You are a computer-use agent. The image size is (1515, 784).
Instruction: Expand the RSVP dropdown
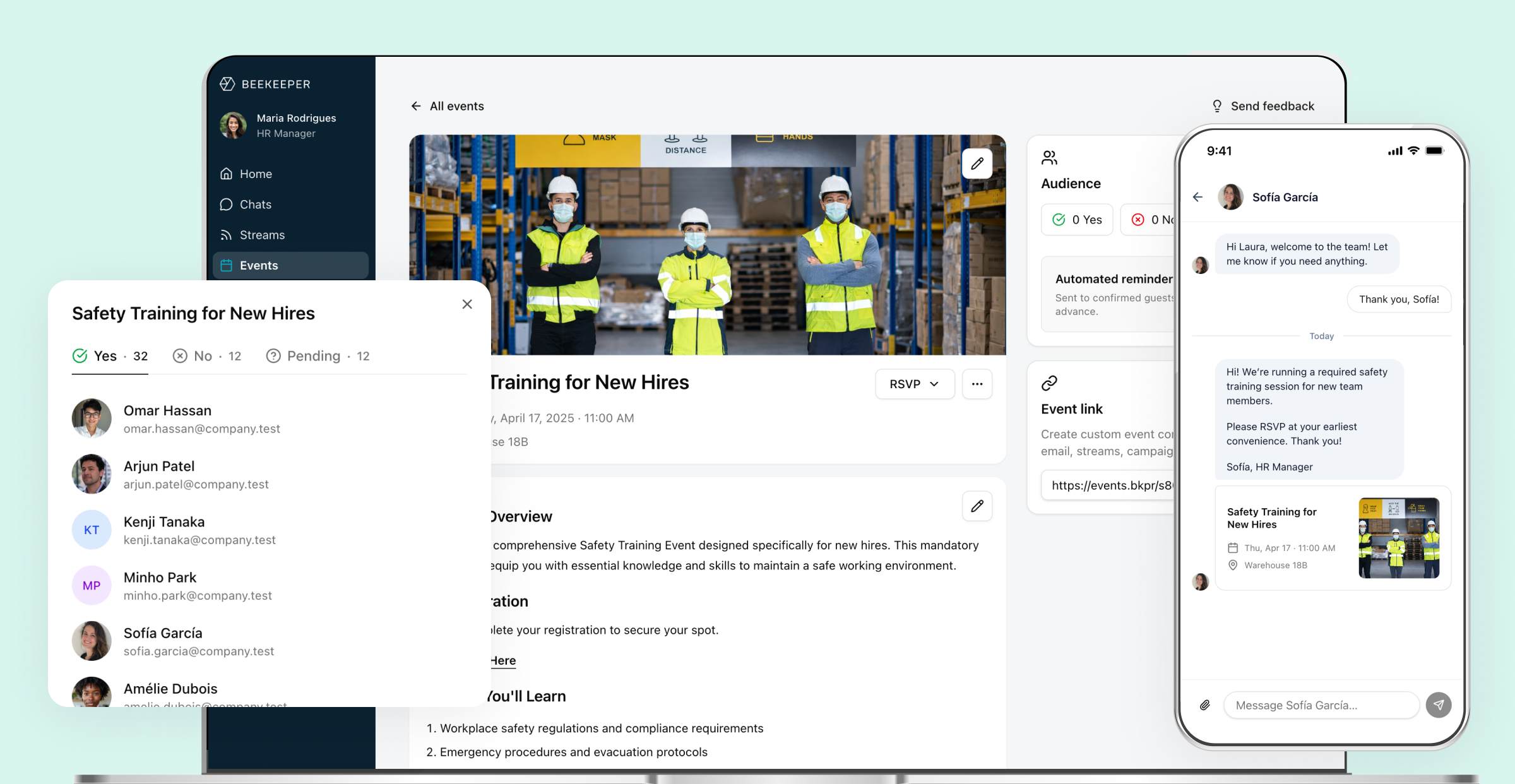pos(914,384)
